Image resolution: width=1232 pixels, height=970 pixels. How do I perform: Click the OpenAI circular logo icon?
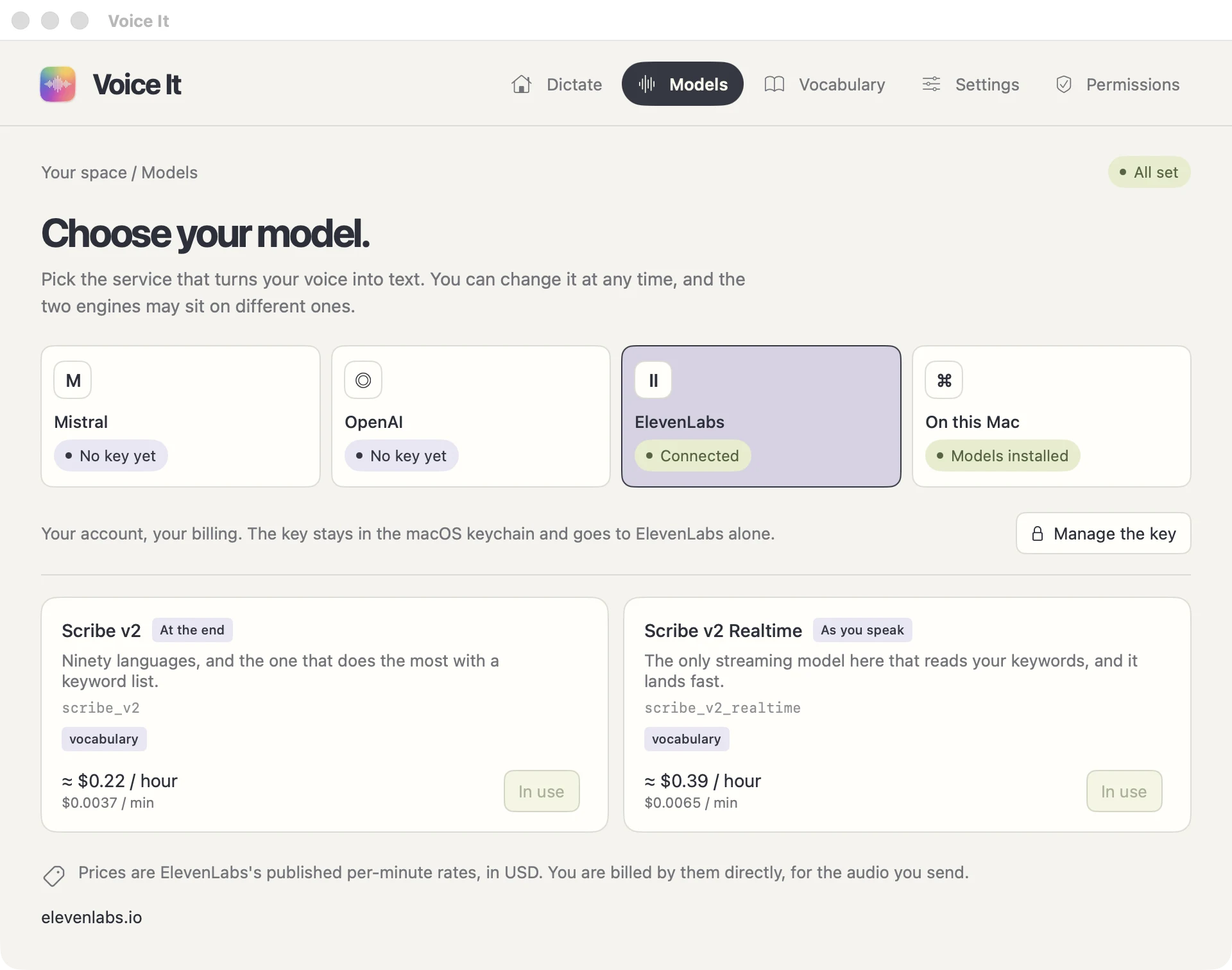[363, 380]
